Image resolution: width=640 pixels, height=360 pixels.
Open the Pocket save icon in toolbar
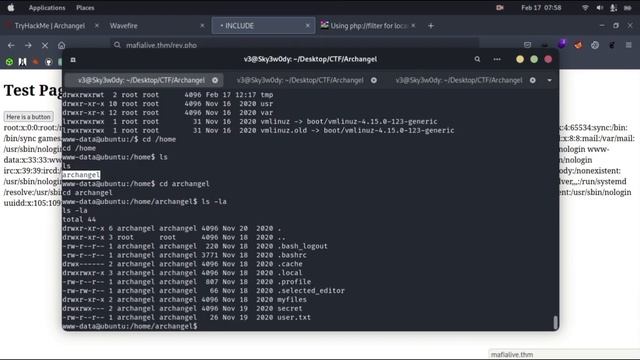click(527, 45)
